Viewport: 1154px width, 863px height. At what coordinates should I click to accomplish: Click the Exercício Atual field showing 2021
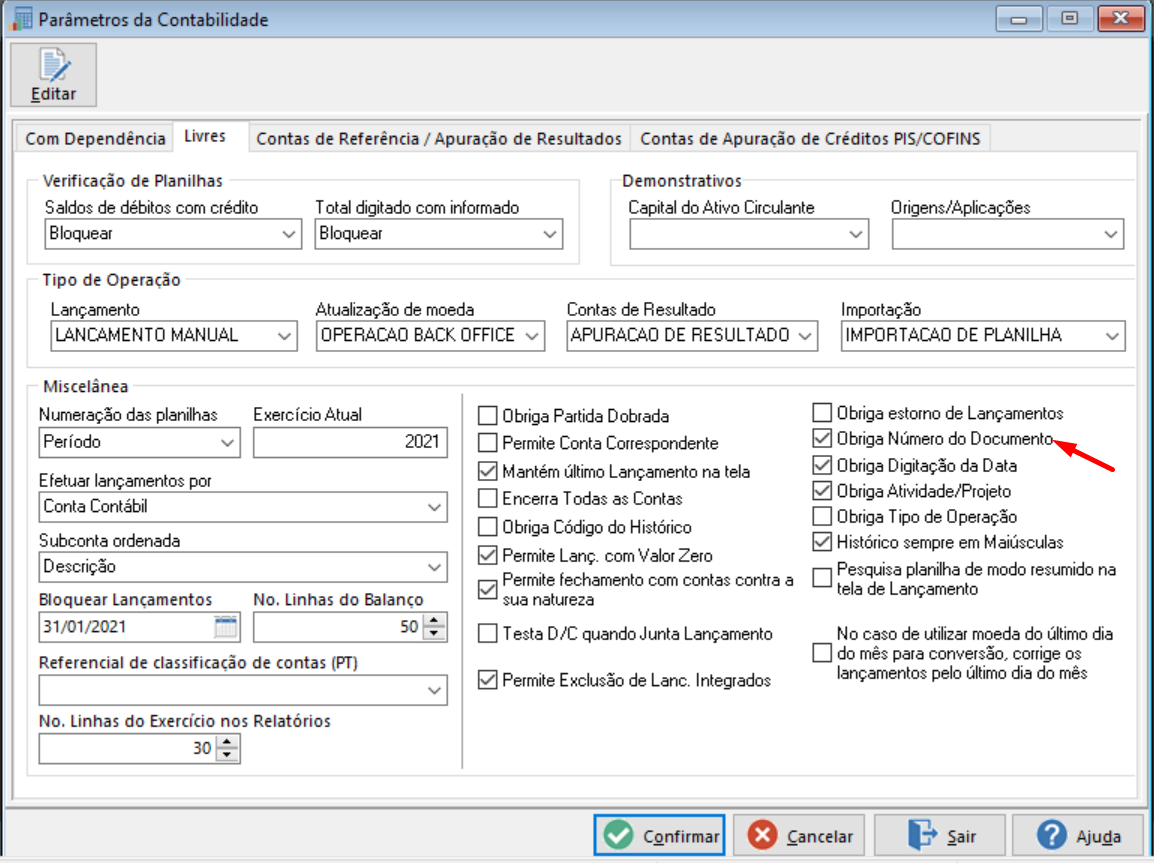350,442
